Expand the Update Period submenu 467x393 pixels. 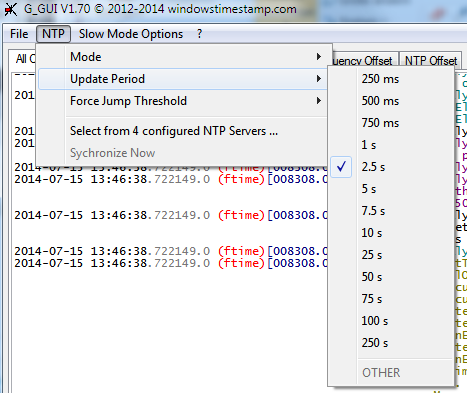click(182, 79)
